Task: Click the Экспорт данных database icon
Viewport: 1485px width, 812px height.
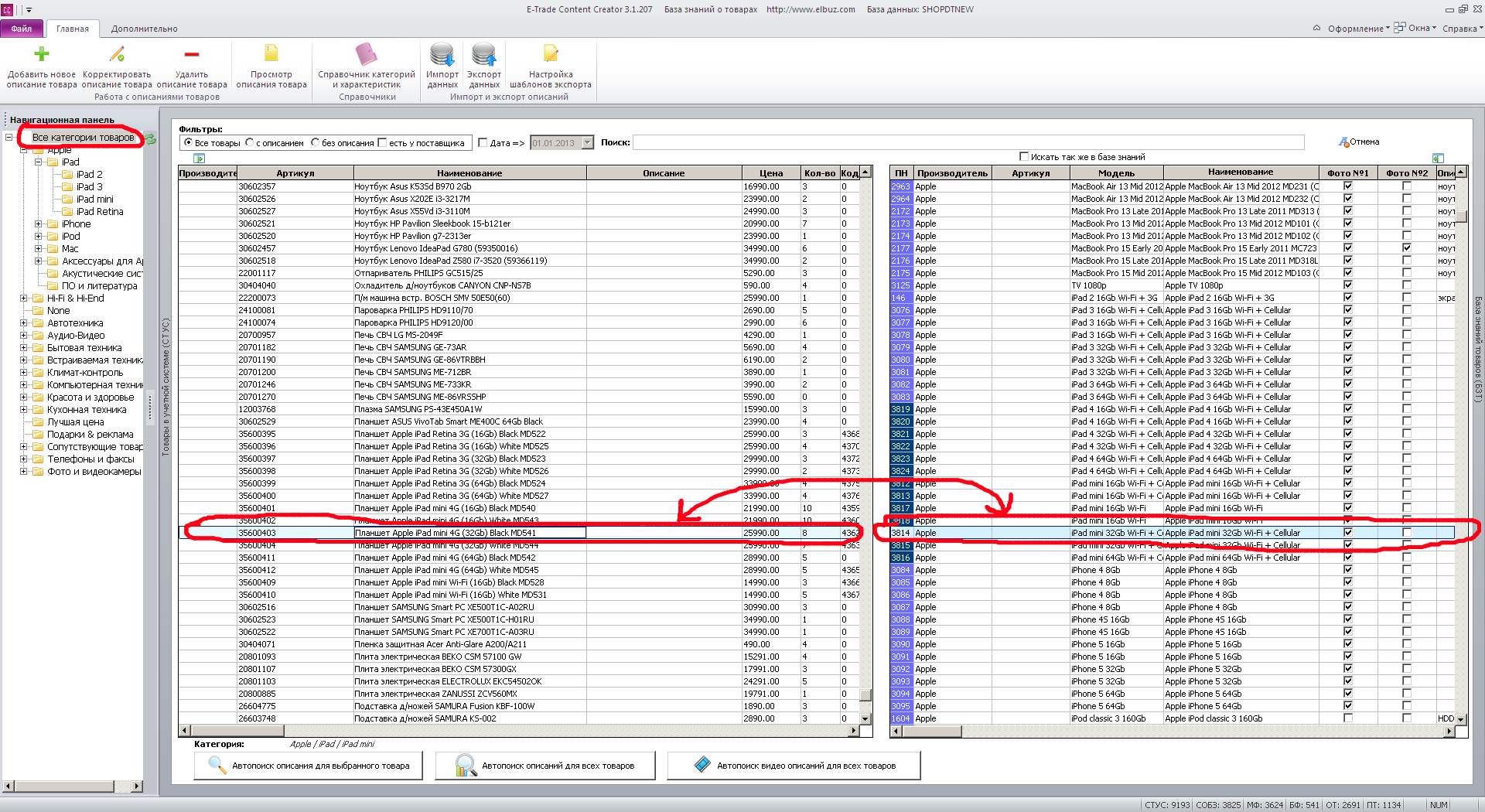Action: point(484,54)
